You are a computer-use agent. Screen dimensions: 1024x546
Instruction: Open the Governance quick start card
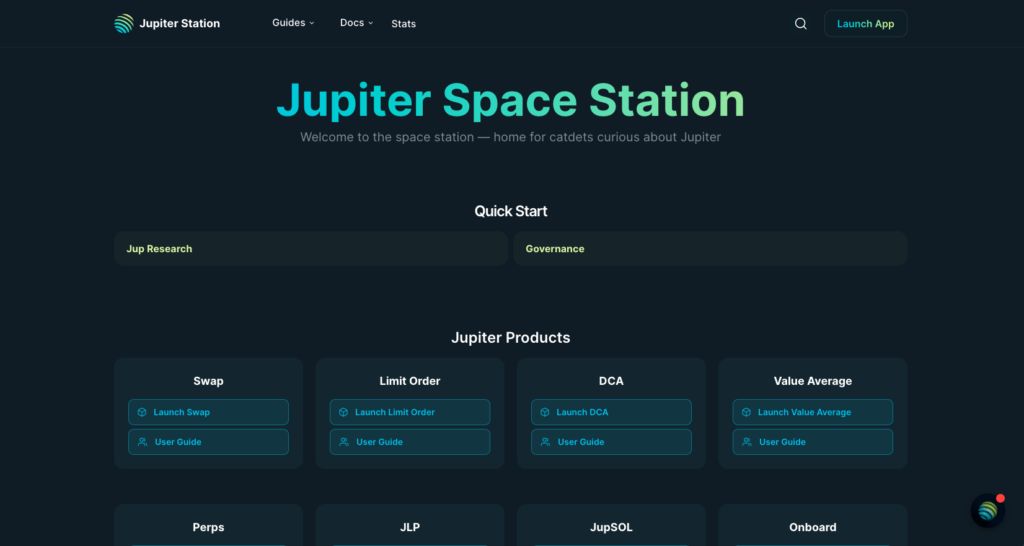pyautogui.click(x=710, y=249)
